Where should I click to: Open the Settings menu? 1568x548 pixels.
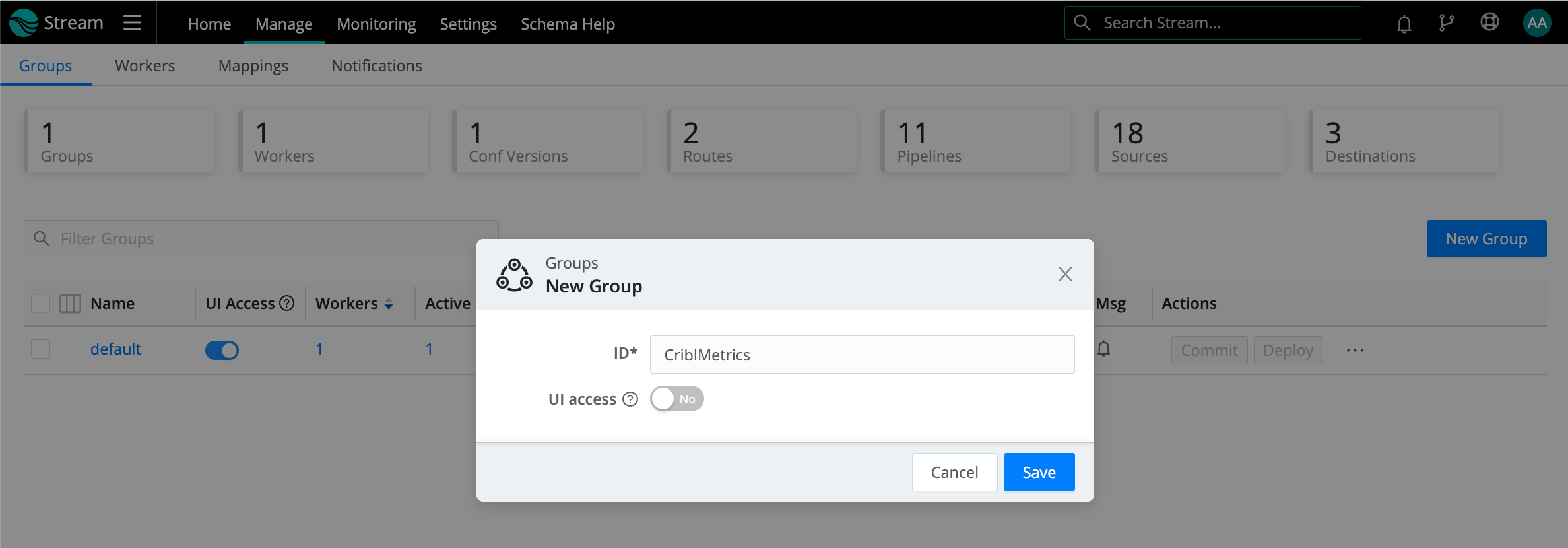tap(468, 24)
